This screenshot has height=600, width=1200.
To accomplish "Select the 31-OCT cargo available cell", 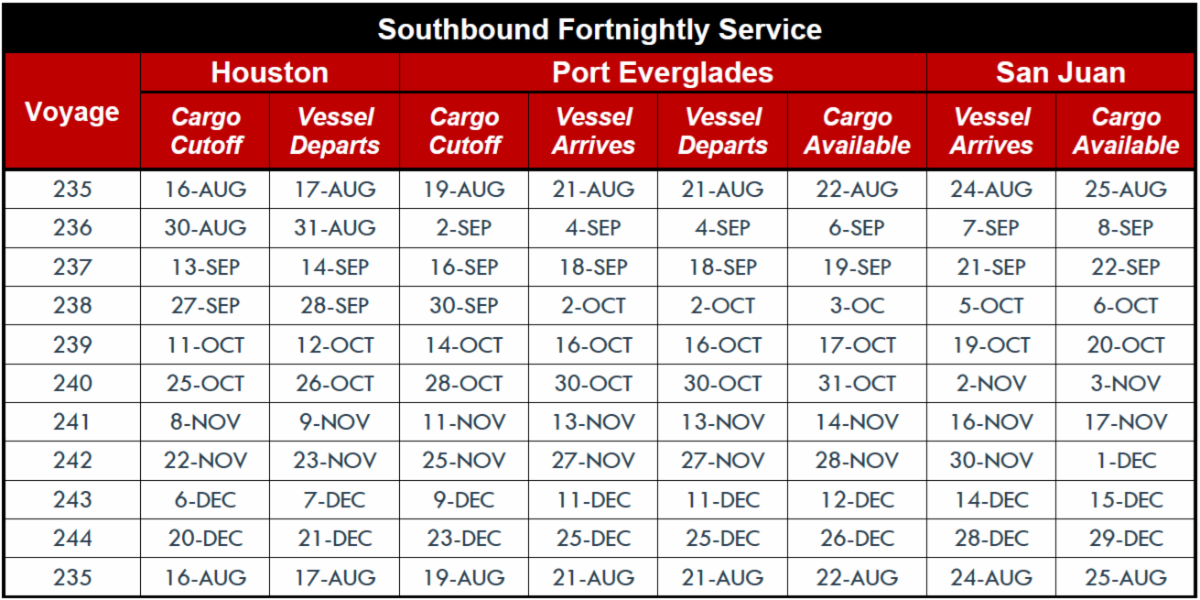I will pos(857,383).
